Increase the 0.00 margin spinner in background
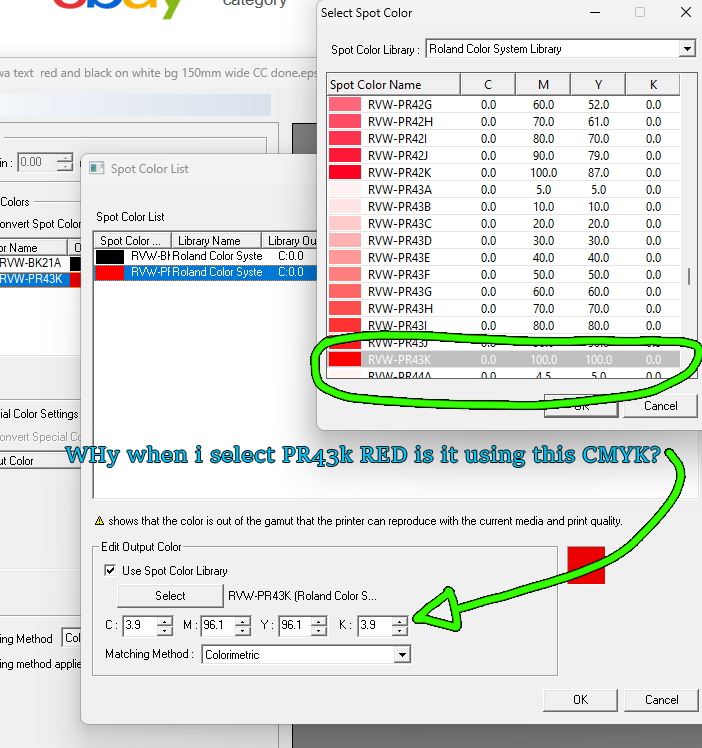 pos(65,158)
